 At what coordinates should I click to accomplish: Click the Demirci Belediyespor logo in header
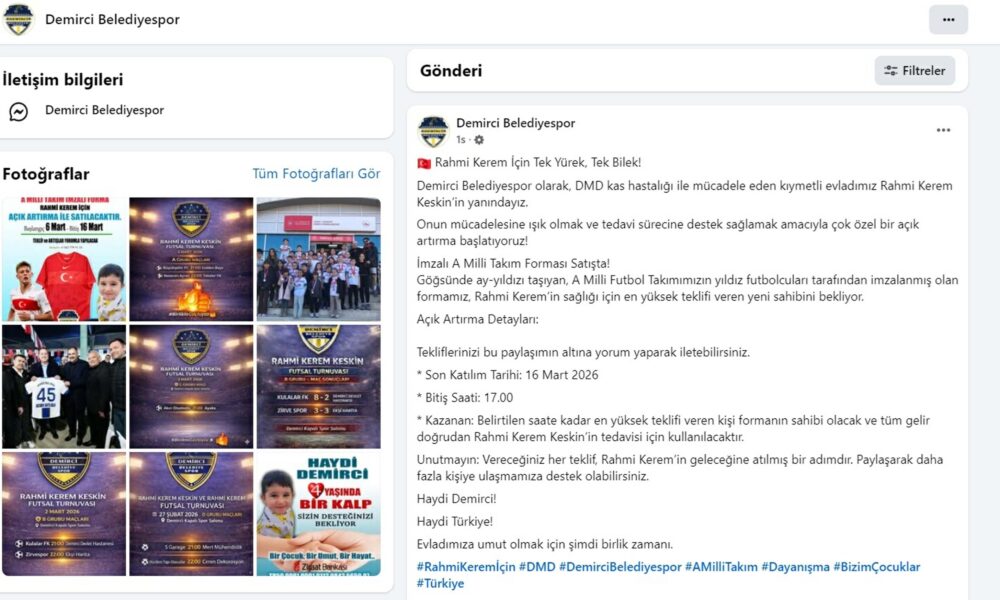coord(18,20)
